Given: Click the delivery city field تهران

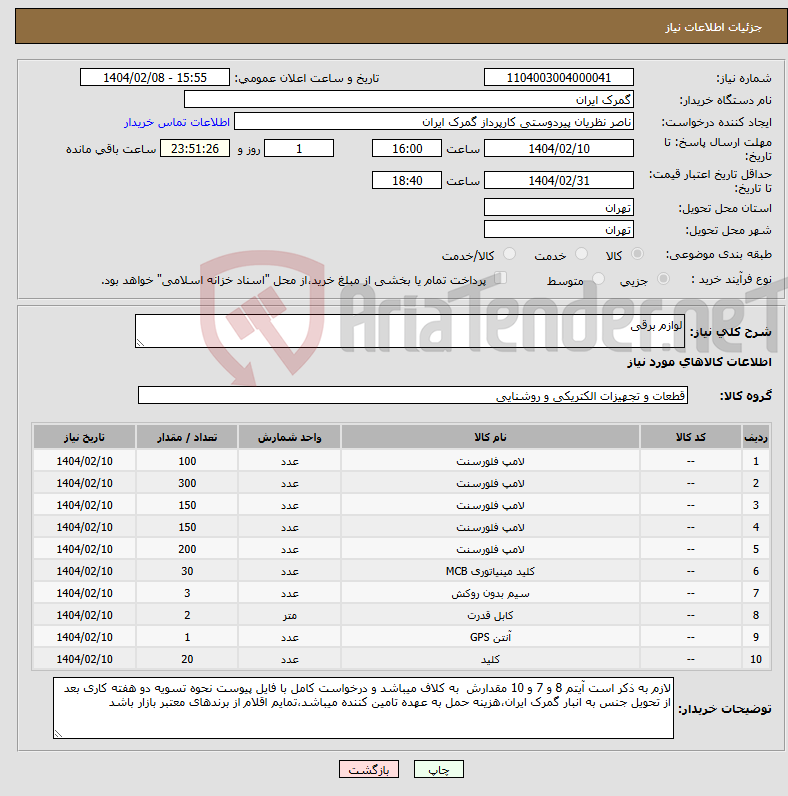Looking at the screenshot, I should click(559, 229).
